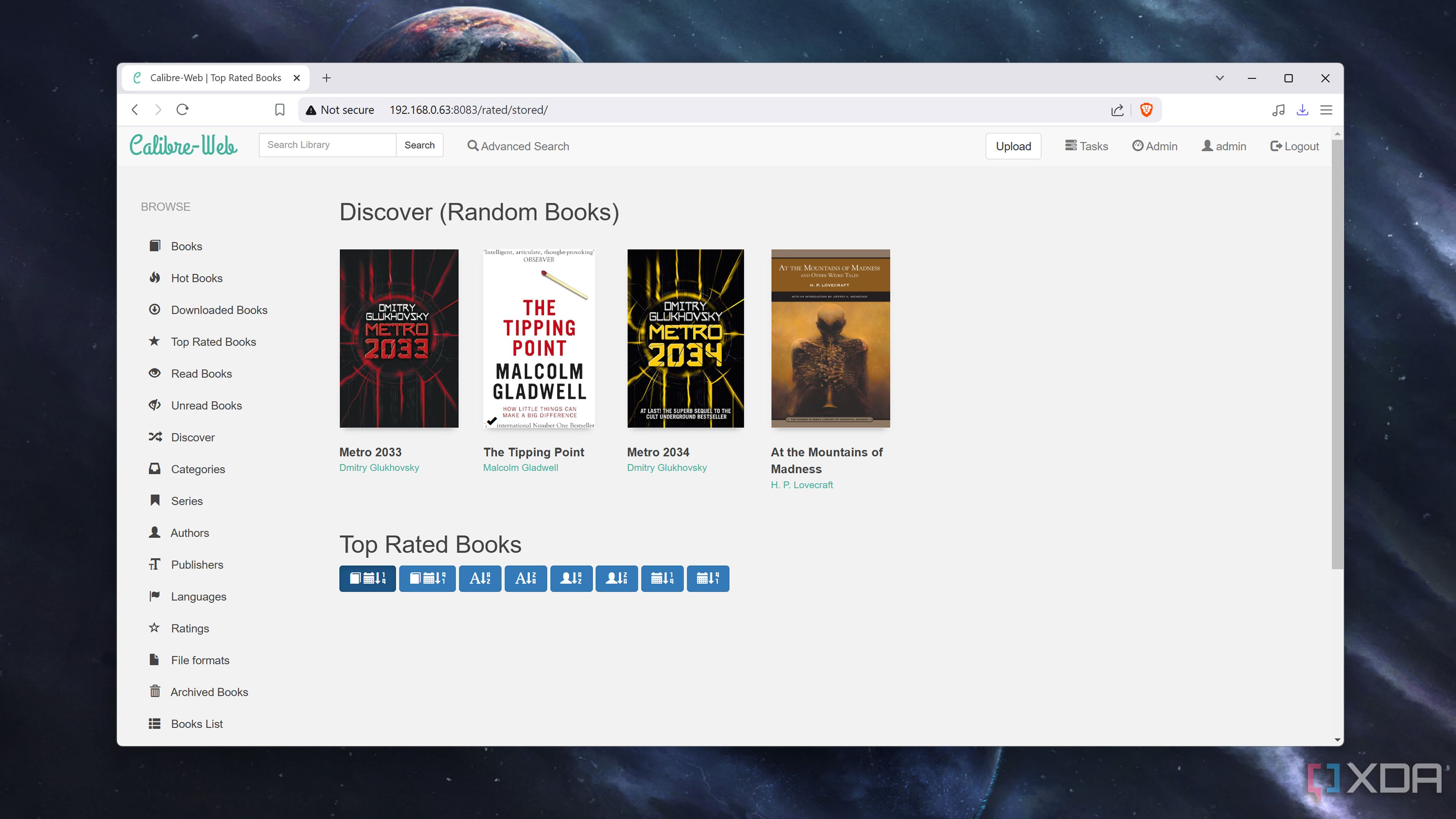This screenshot has width=1456, height=819.
Task: Close the Calibre-Web tab
Action: point(297,78)
